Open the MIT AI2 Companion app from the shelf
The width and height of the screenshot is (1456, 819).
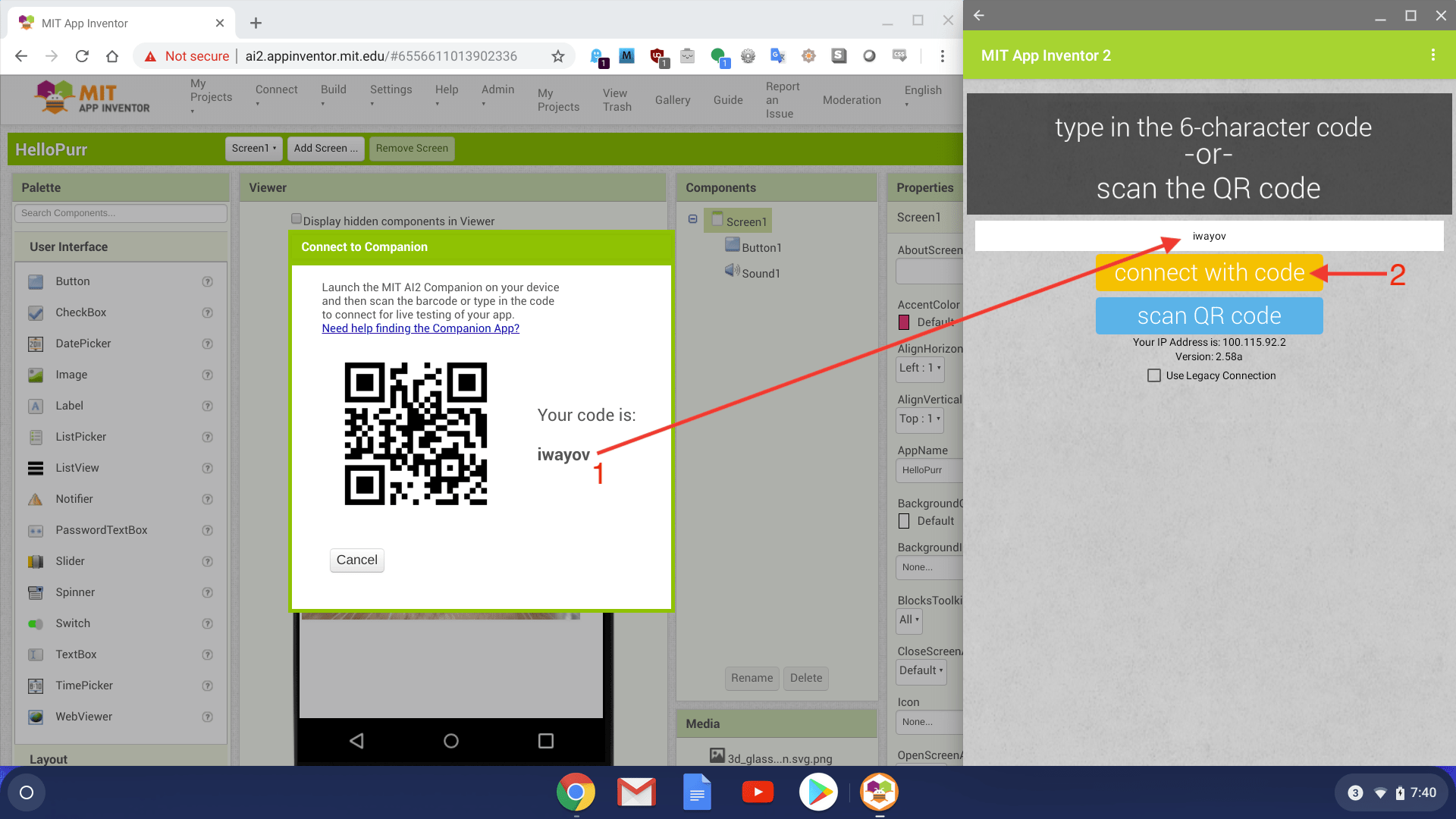click(x=878, y=792)
